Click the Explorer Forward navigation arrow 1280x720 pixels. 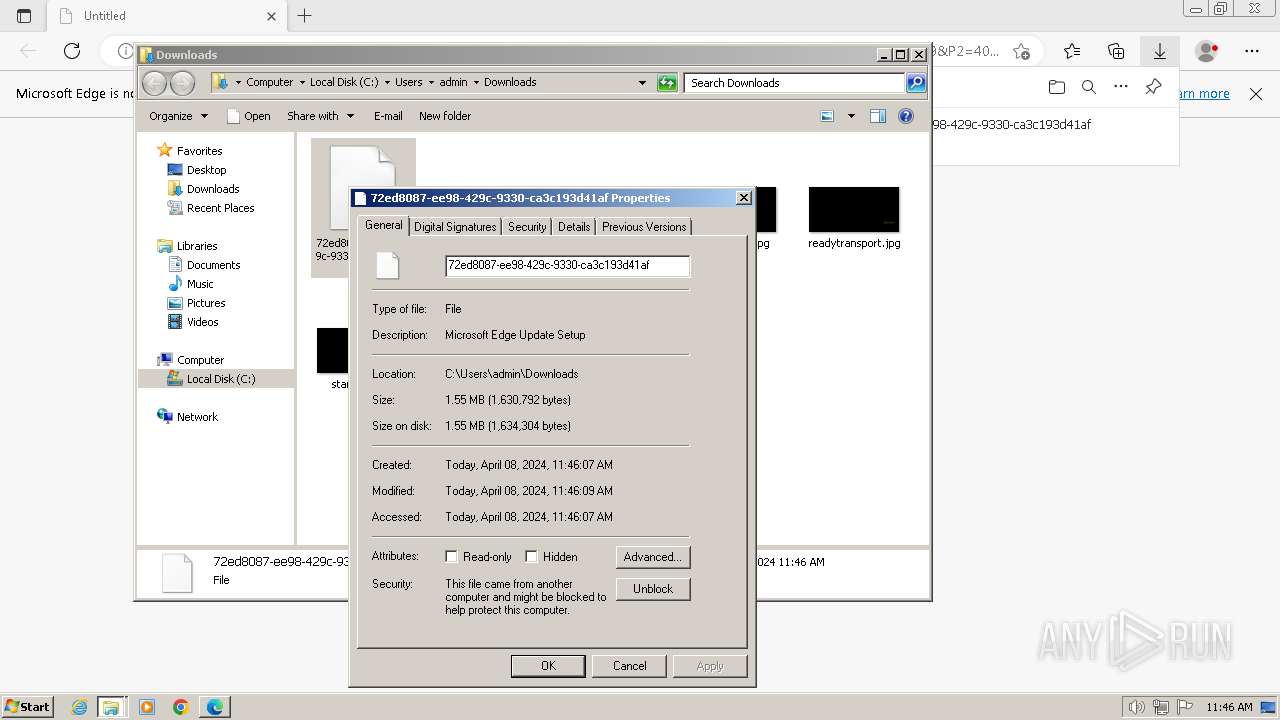click(182, 83)
